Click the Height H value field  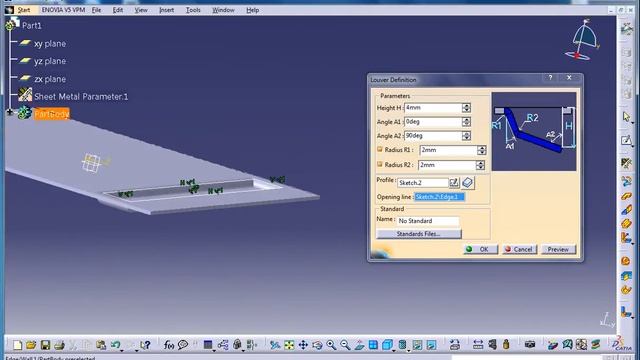click(433, 108)
